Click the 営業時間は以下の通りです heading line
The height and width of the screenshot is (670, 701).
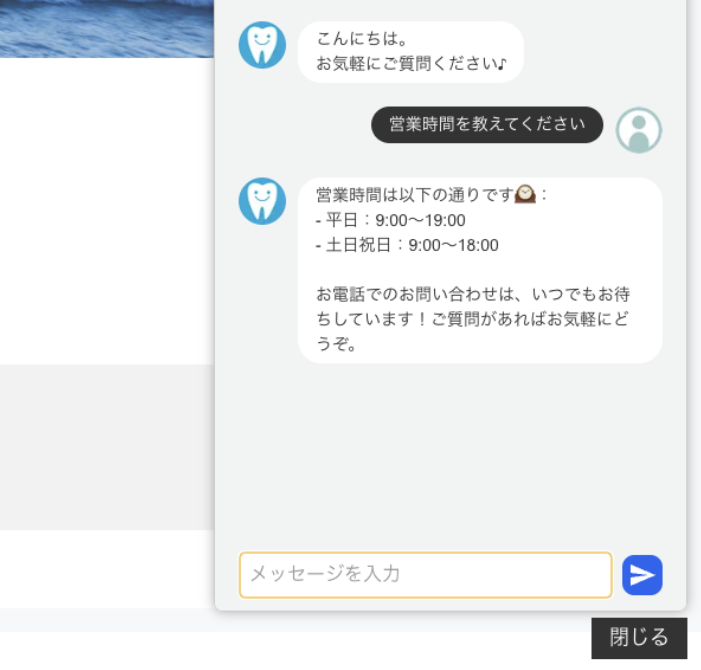pyautogui.click(x=431, y=195)
